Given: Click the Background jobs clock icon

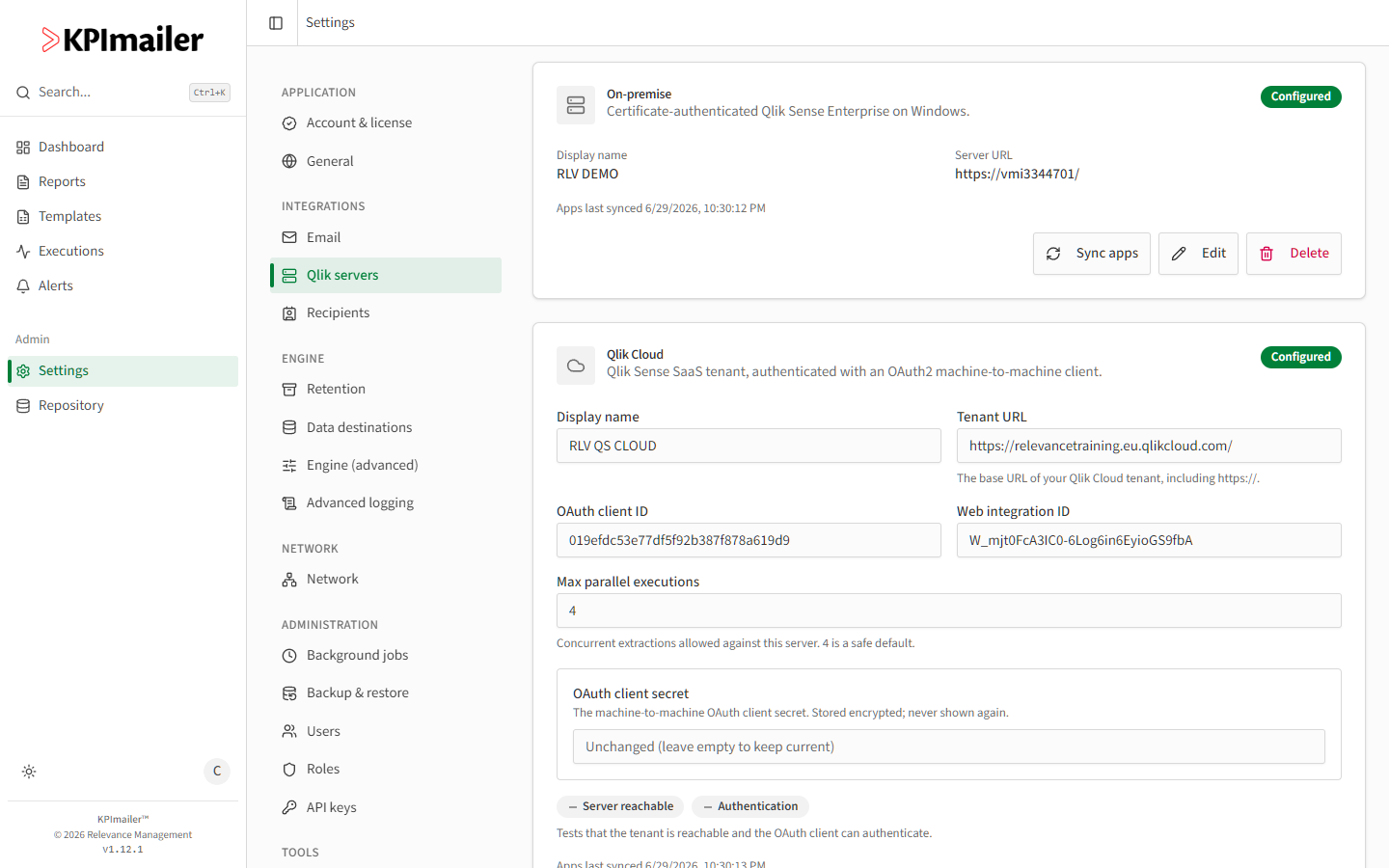Looking at the screenshot, I should (x=289, y=656).
